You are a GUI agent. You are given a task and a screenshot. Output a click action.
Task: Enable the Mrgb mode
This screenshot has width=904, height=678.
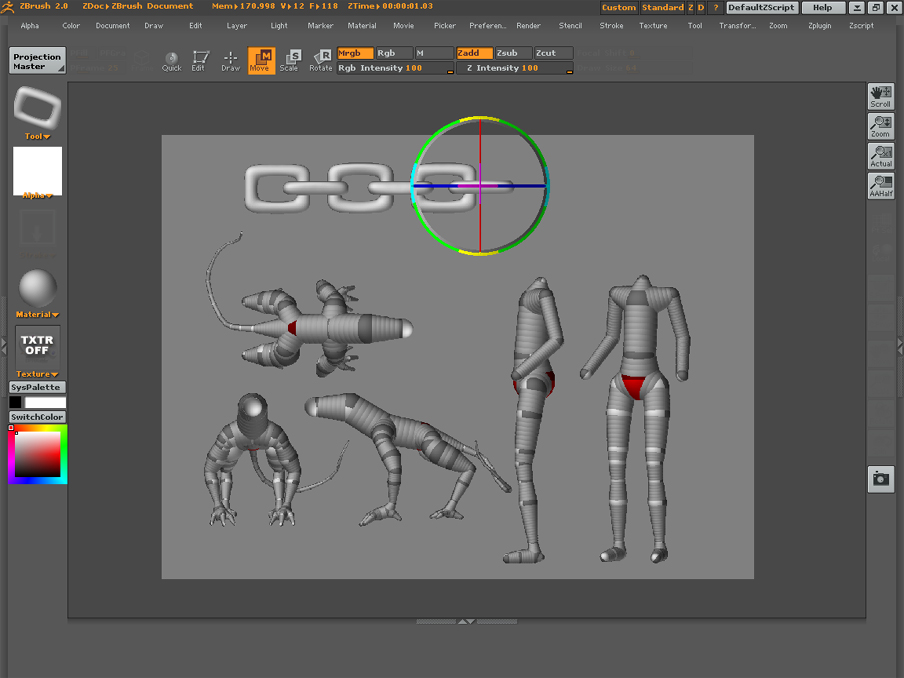pos(355,53)
